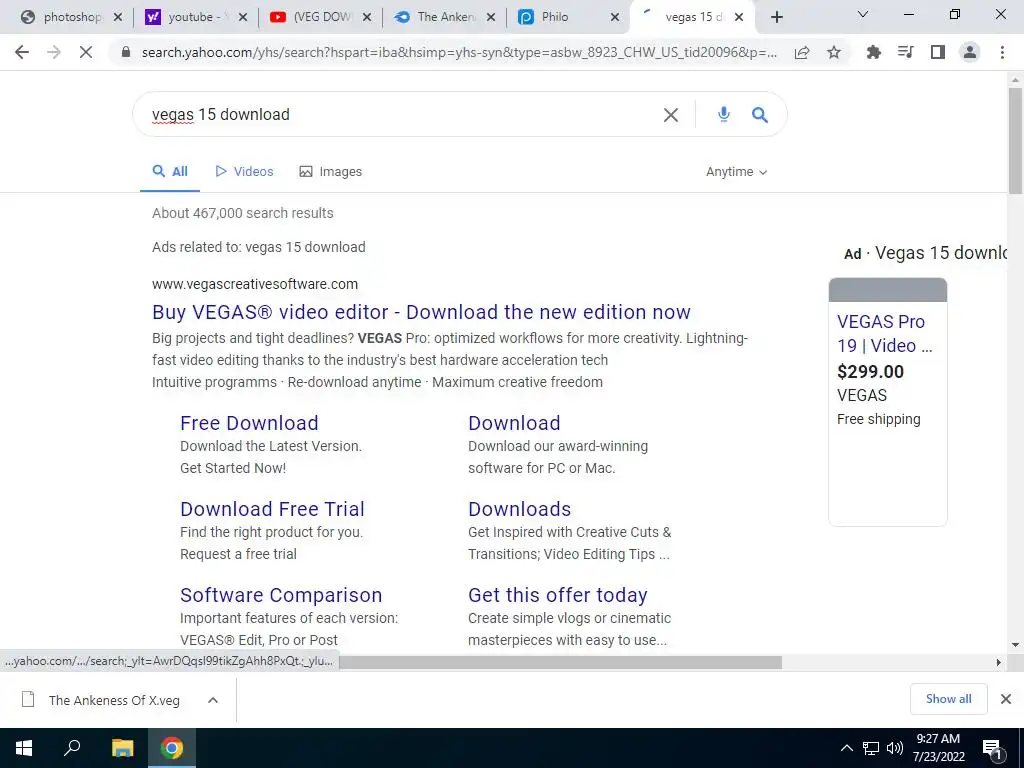1024x768 pixels.
Task: Click the VEGAS Pro ad image placeholder
Action: 888,290
